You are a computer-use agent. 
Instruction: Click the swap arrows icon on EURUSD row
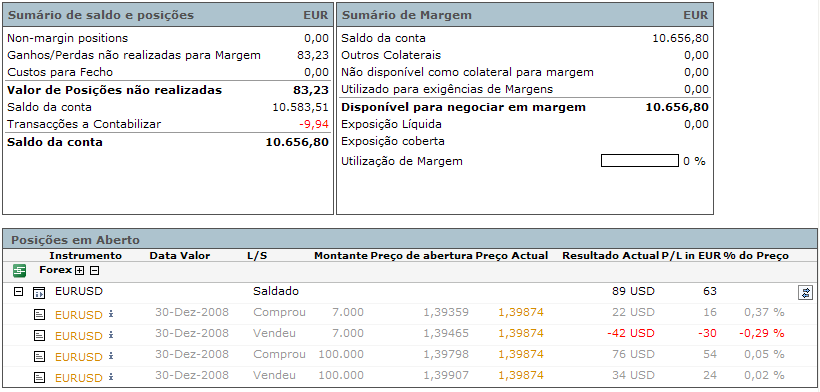[x=805, y=293]
